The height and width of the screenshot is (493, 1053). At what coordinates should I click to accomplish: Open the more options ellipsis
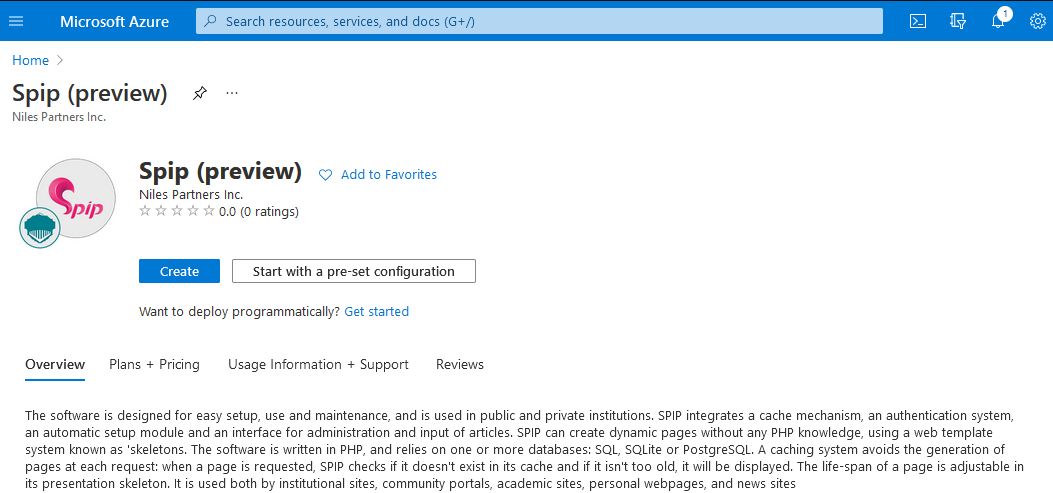(x=232, y=93)
